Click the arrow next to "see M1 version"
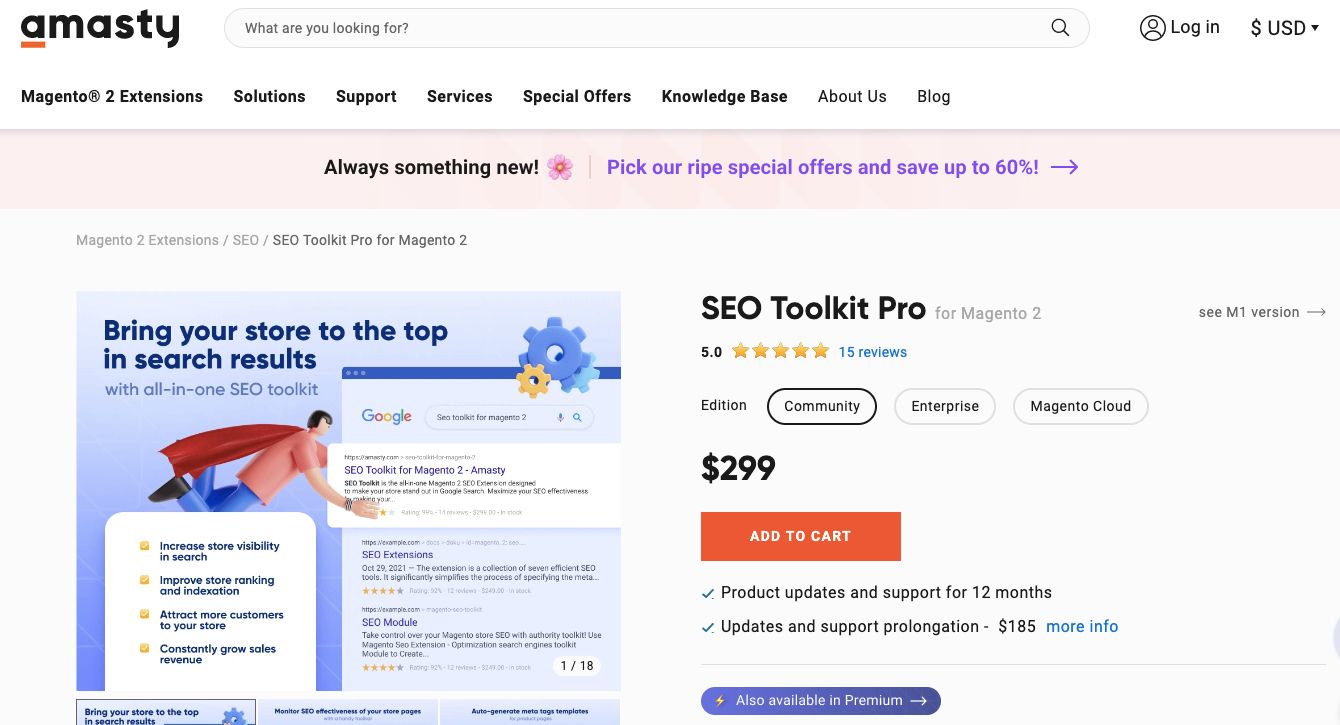 (1316, 312)
